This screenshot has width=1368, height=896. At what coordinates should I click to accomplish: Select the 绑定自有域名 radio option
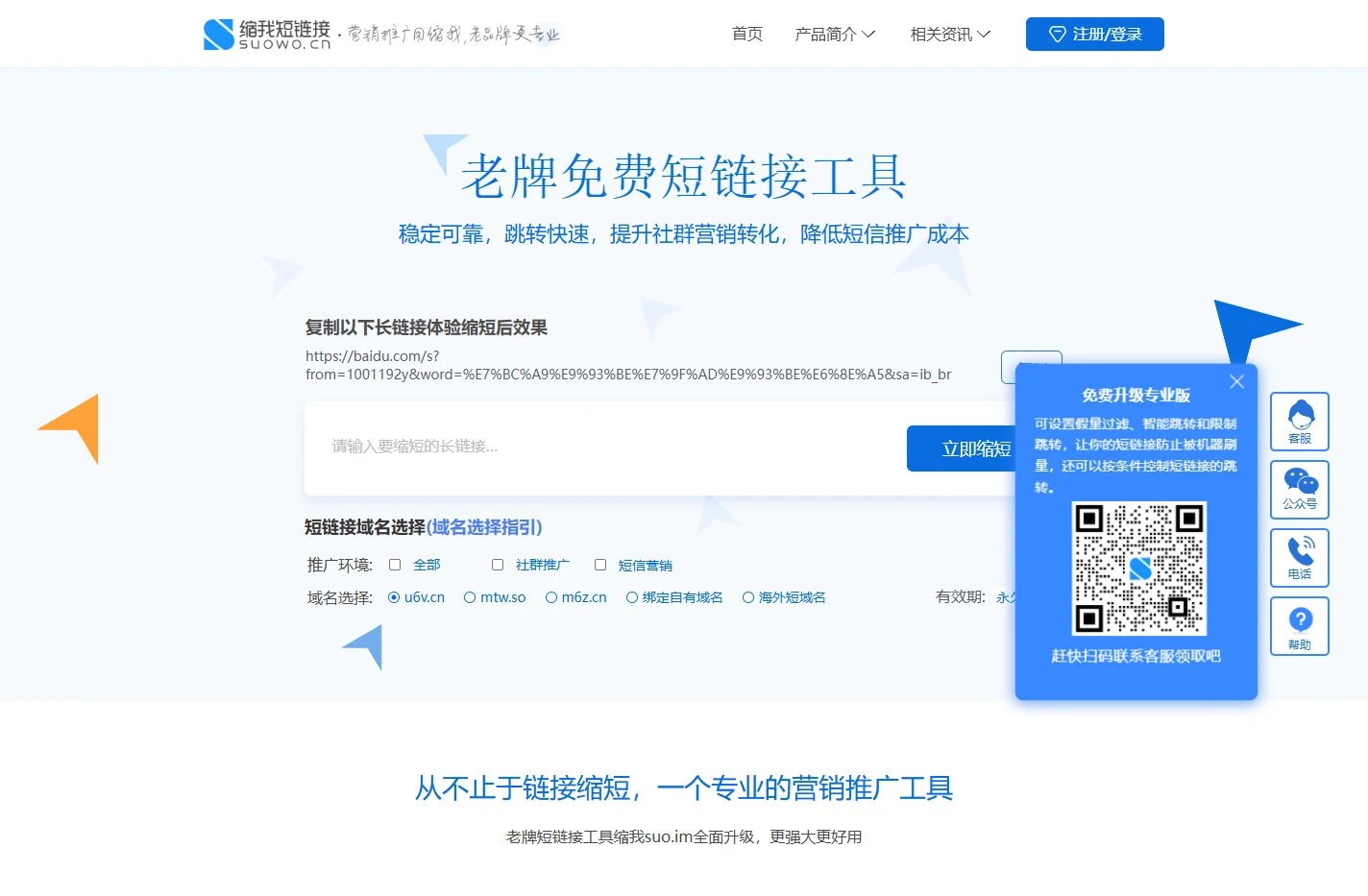click(x=632, y=597)
